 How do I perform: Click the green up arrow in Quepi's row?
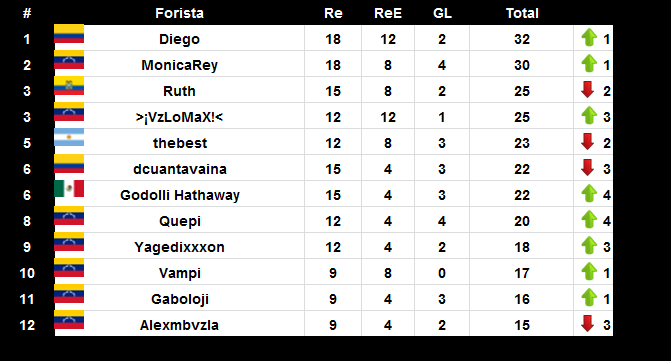[589, 219]
